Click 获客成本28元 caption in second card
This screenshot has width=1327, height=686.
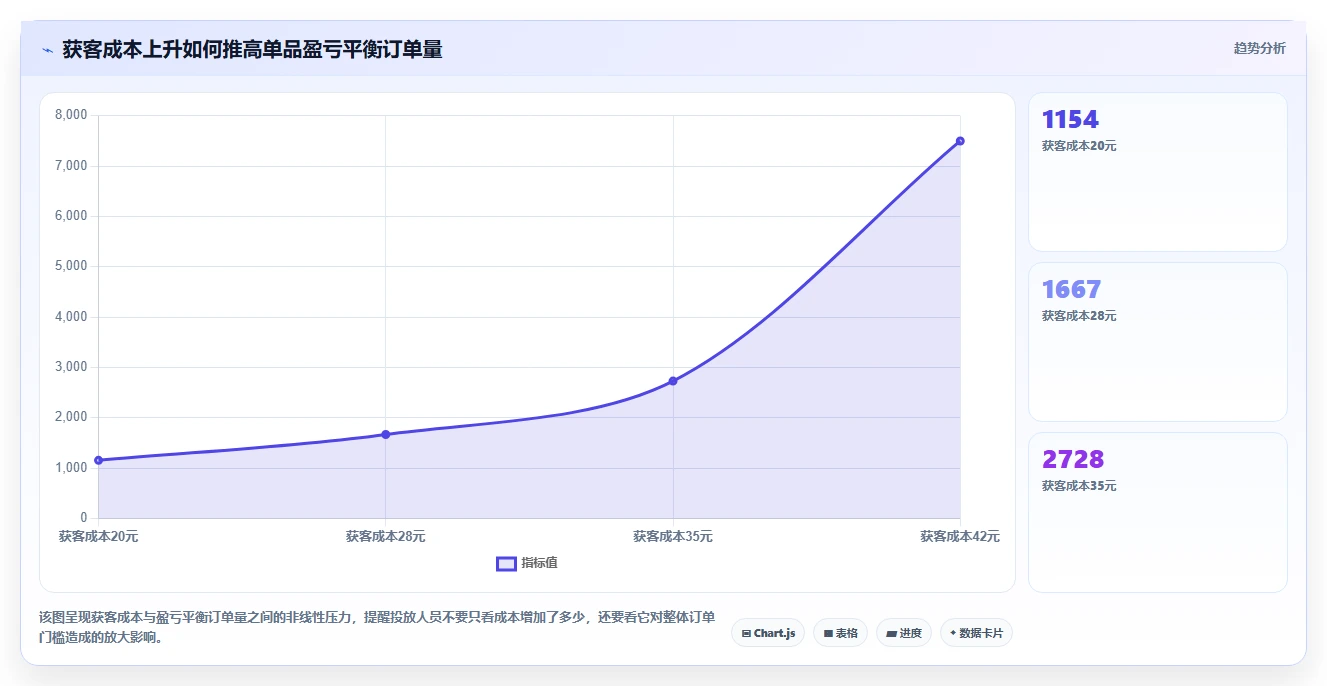(1079, 316)
